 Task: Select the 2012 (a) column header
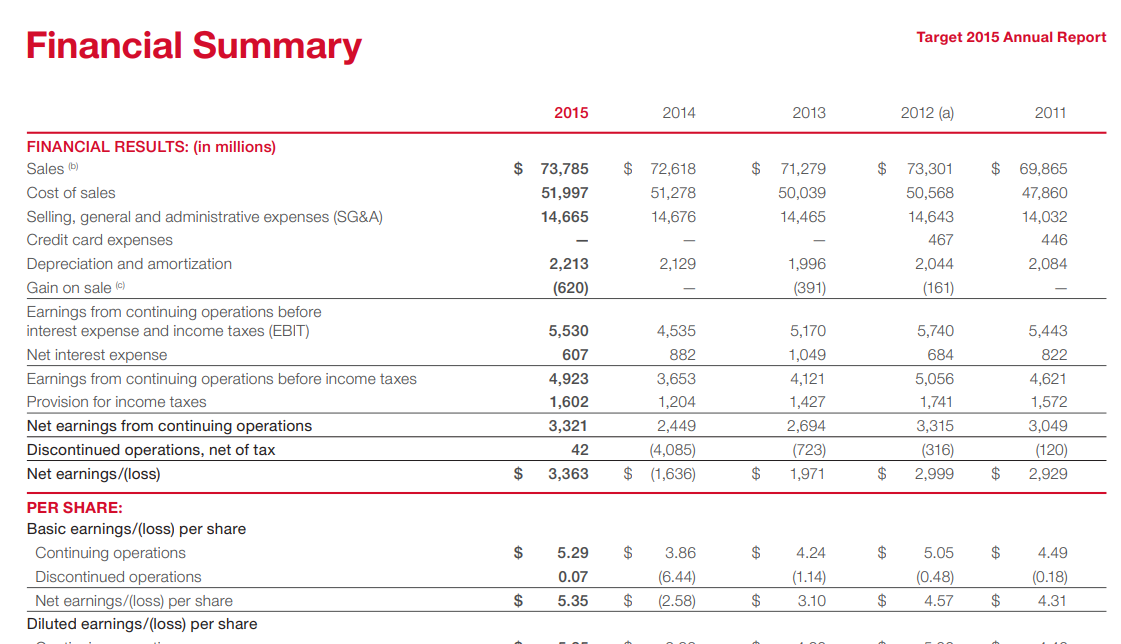pyautogui.click(x=927, y=113)
